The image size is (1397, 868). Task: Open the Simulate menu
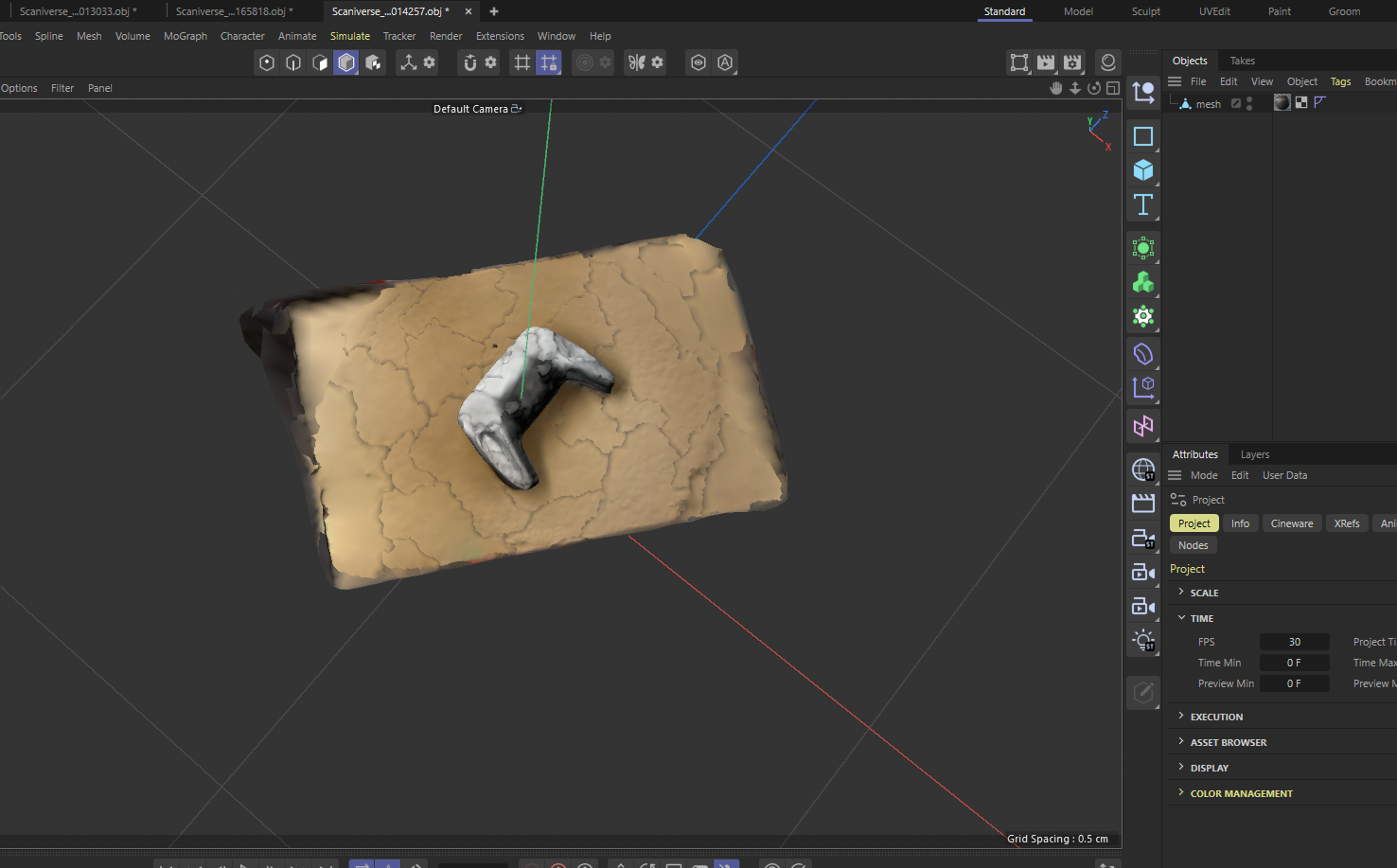tap(350, 36)
